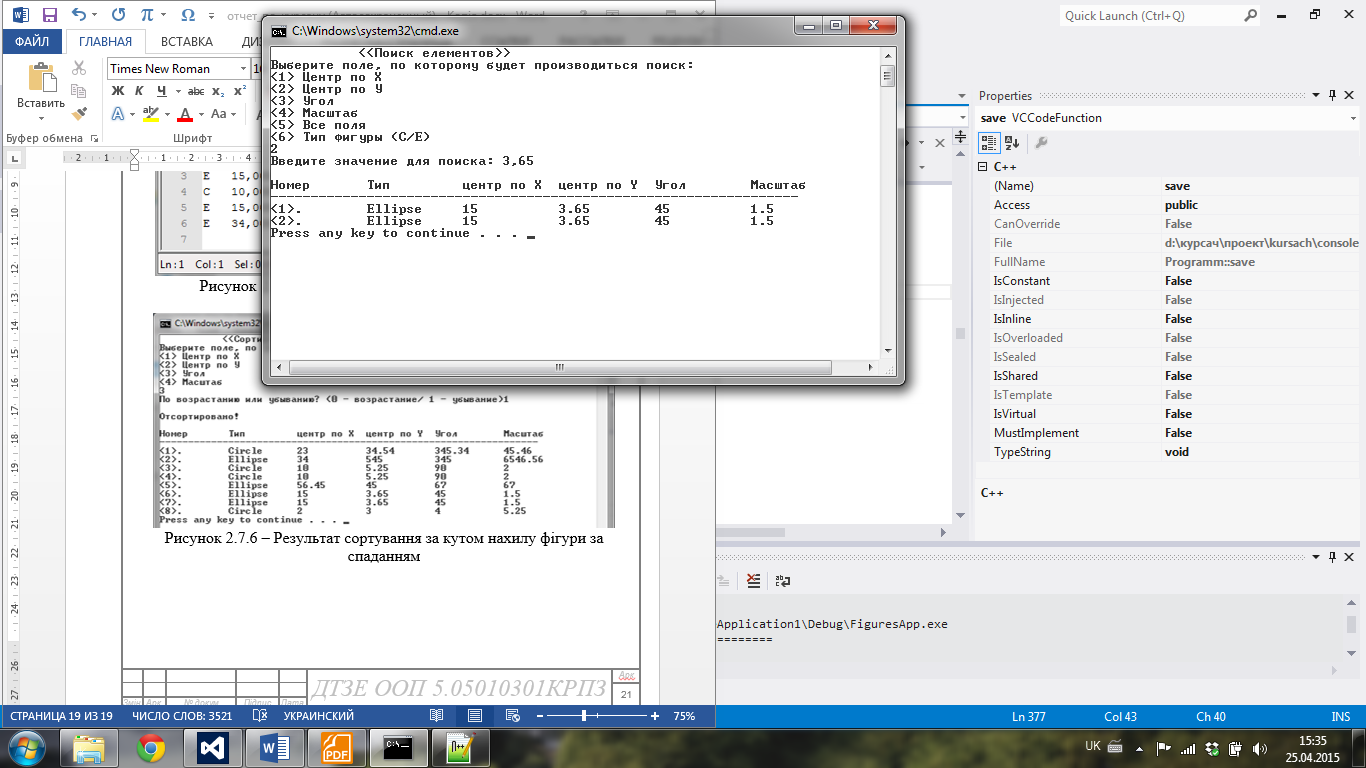The image size is (1366, 768).
Task: Click the zoom out minus button
Action: coord(540,716)
